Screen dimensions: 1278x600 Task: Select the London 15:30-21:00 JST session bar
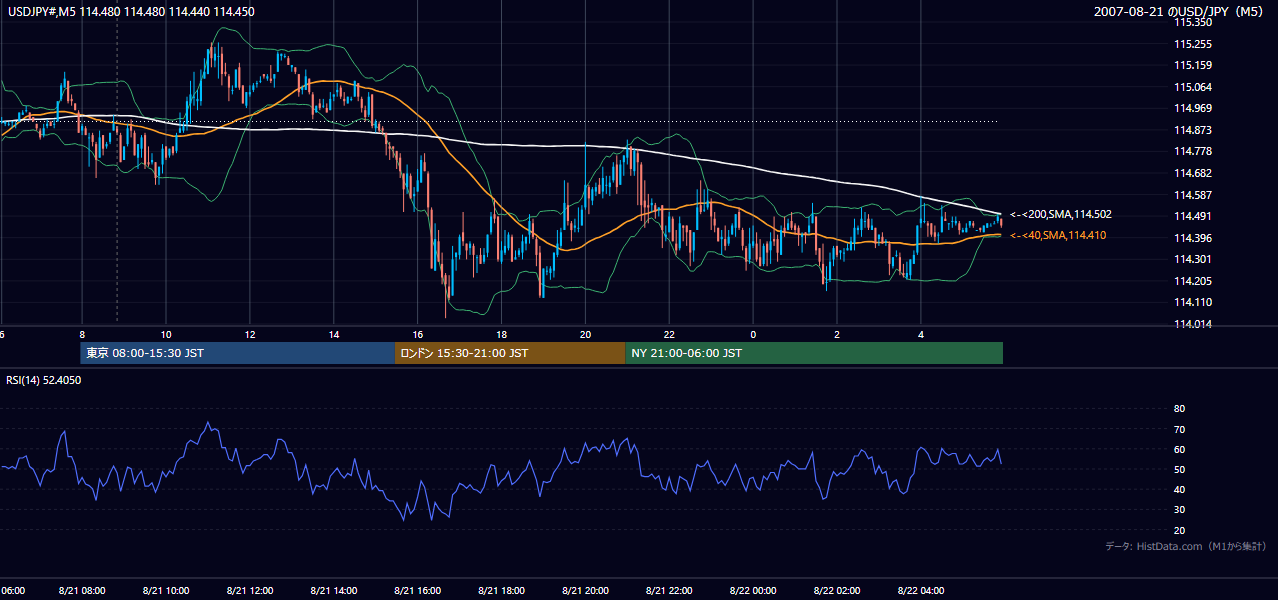(510, 353)
